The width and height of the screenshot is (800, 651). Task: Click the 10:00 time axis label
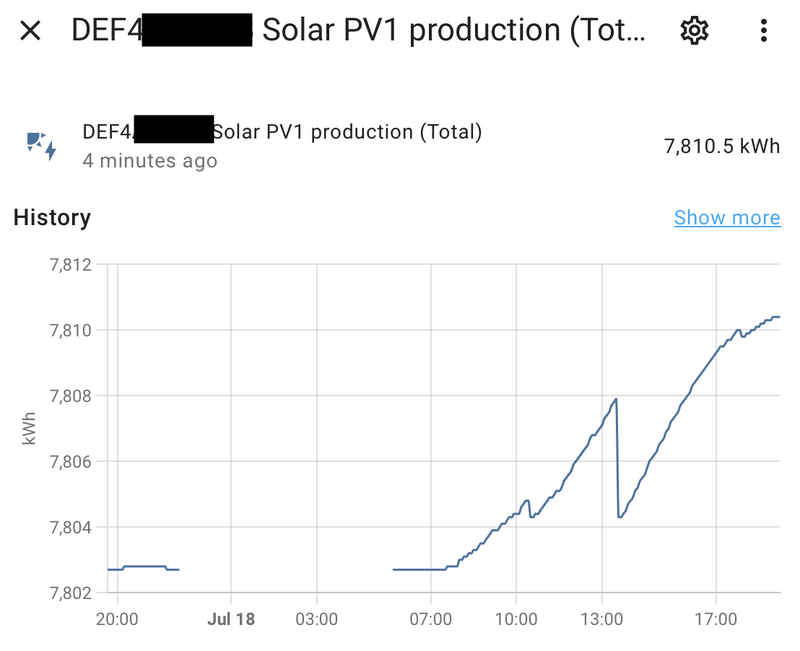click(516, 620)
